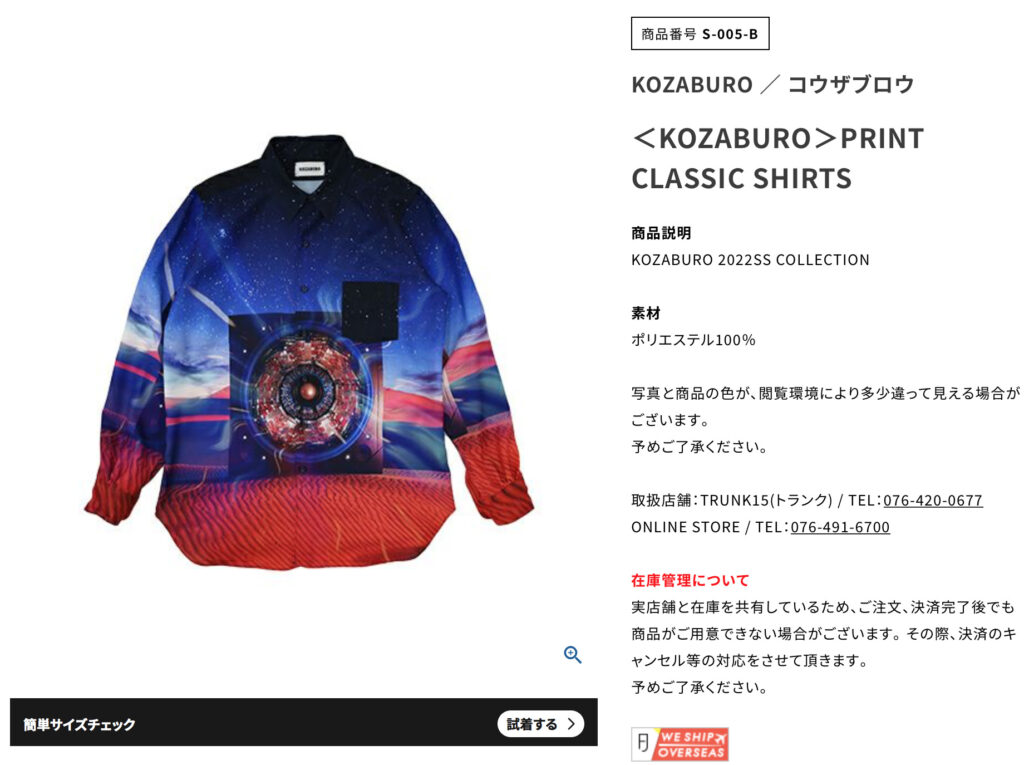Click the 商品説明 section heading
The height and width of the screenshot is (765, 1024).
[661, 233]
